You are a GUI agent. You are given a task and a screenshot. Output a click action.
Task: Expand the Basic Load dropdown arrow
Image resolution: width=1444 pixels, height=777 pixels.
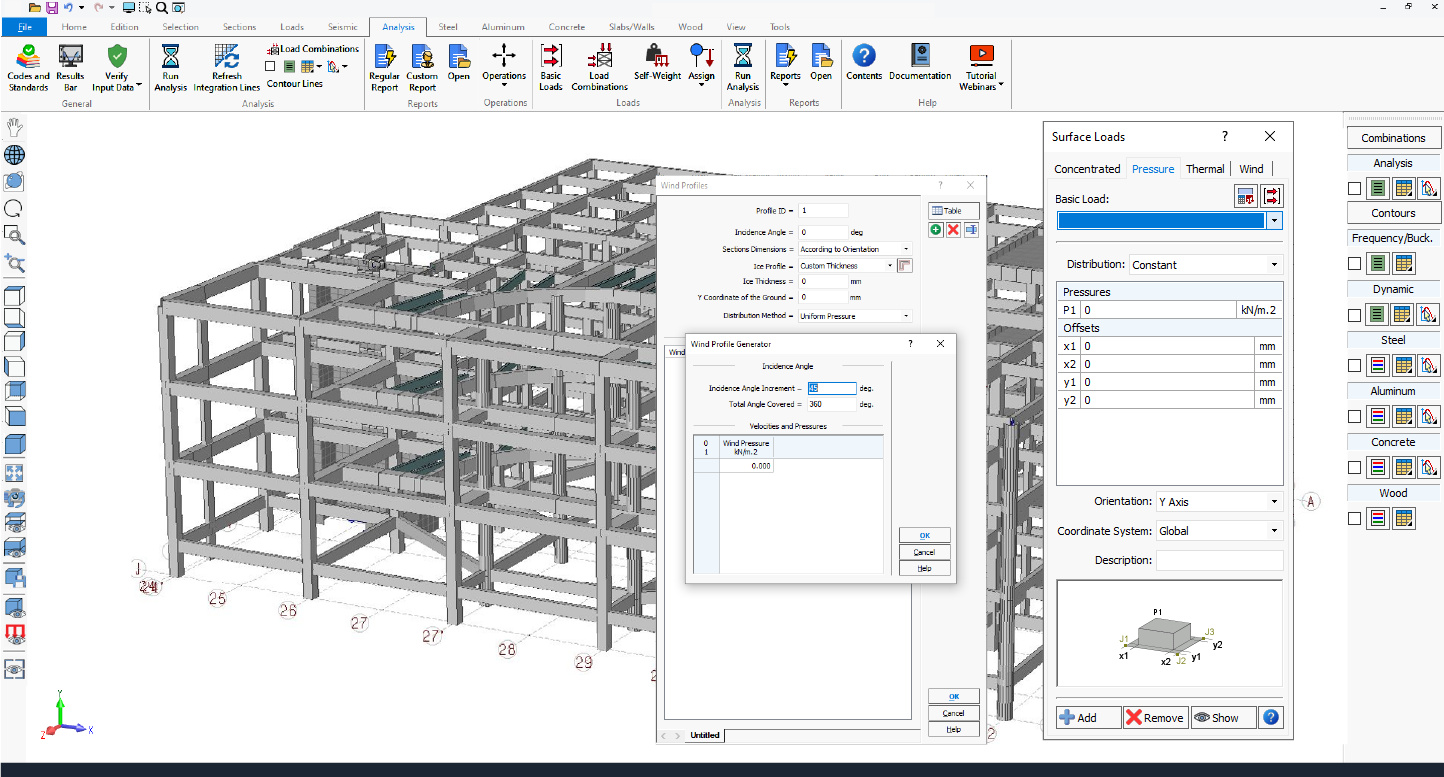[1274, 221]
